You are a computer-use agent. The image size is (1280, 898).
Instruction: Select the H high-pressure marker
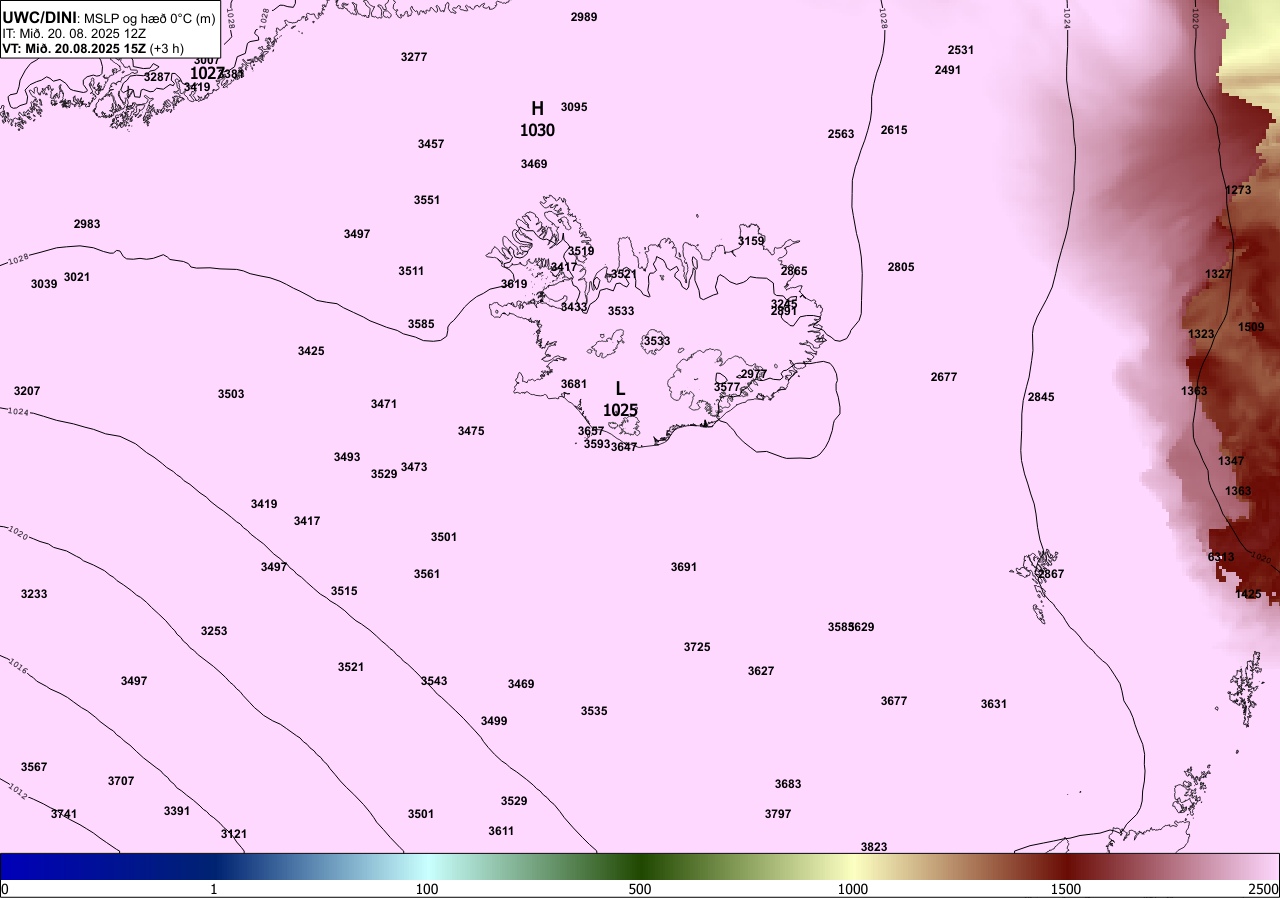(x=537, y=108)
